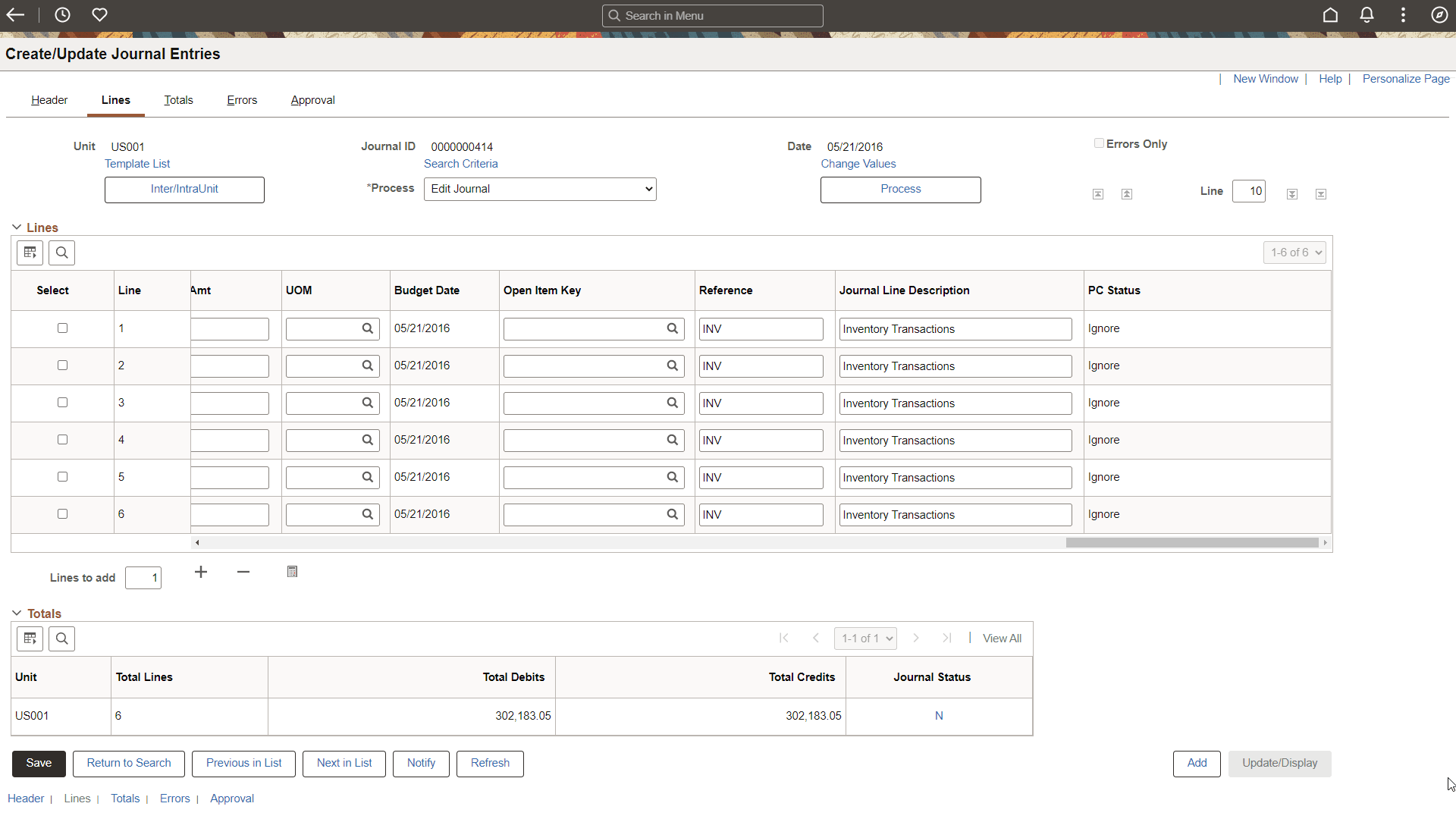The width and height of the screenshot is (1456, 819).
Task: Open the 1-6 of 6 rows dropdown
Action: point(1294,253)
